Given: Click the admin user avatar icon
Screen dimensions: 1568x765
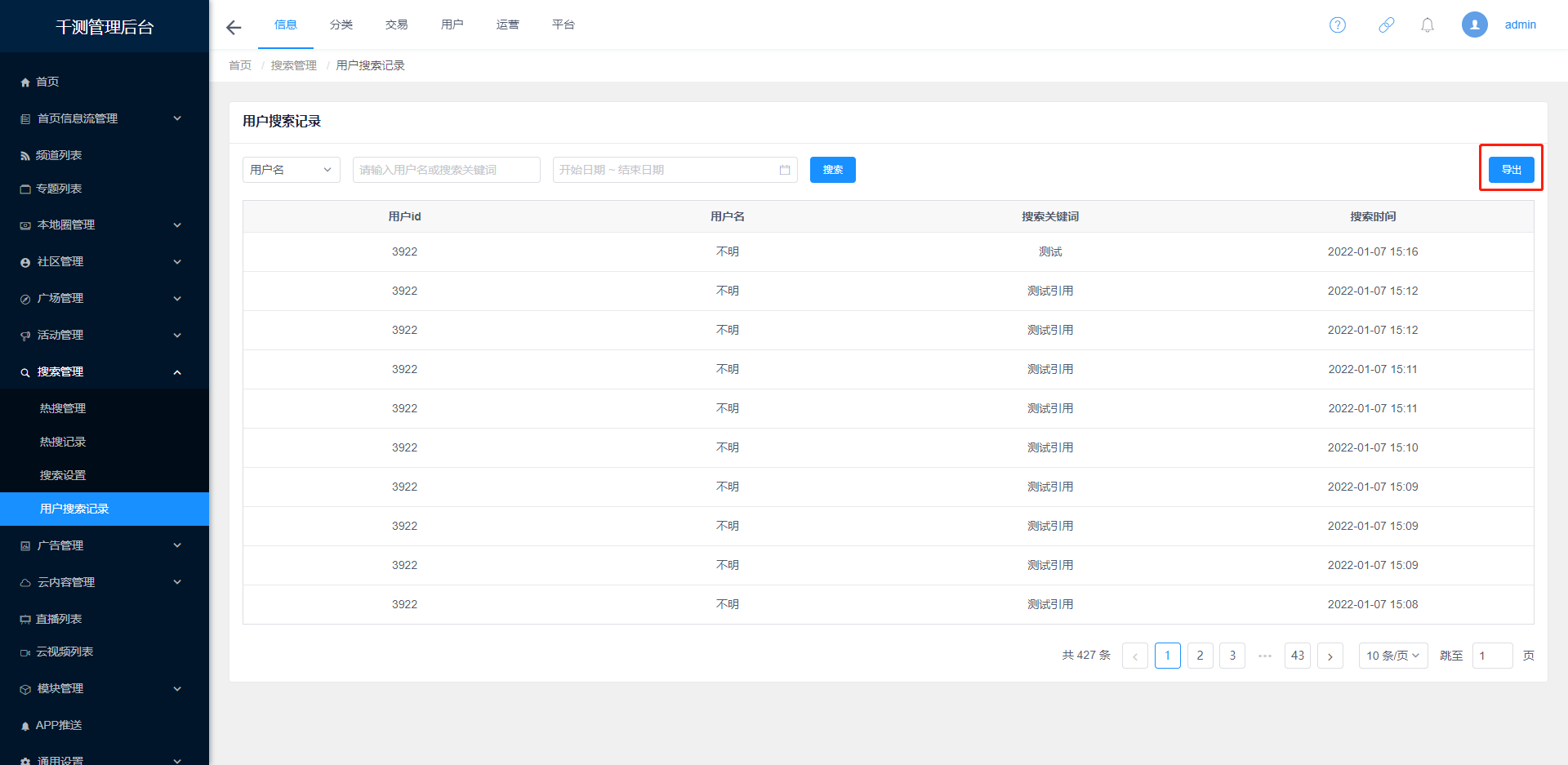Looking at the screenshot, I should tap(1475, 24).
